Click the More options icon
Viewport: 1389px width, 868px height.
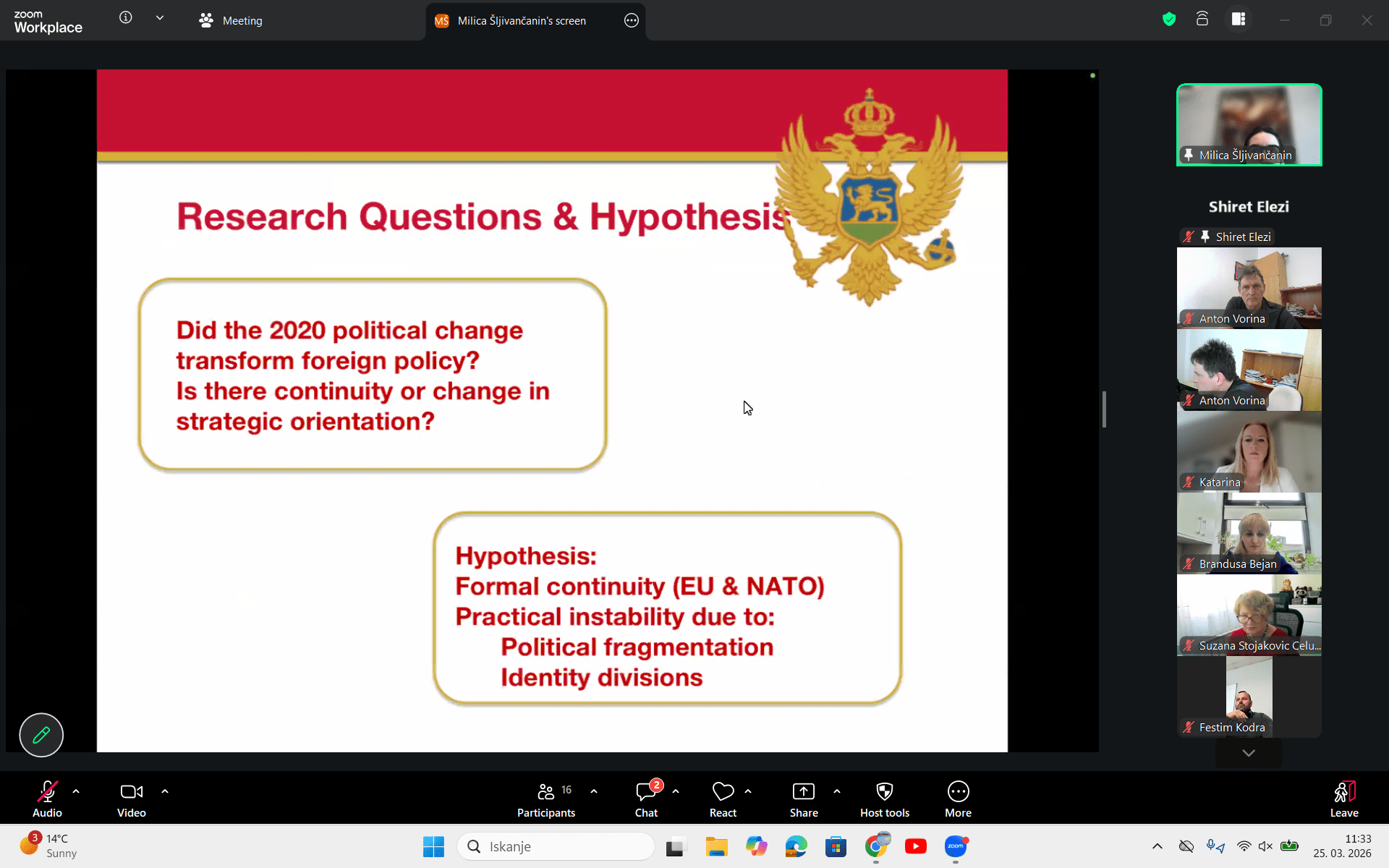(x=958, y=792)
